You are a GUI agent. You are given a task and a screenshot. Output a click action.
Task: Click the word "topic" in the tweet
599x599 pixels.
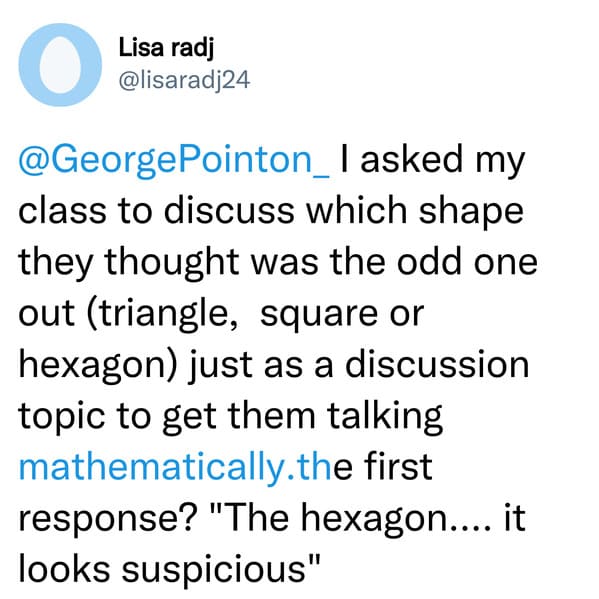click(x=62, y=416)
